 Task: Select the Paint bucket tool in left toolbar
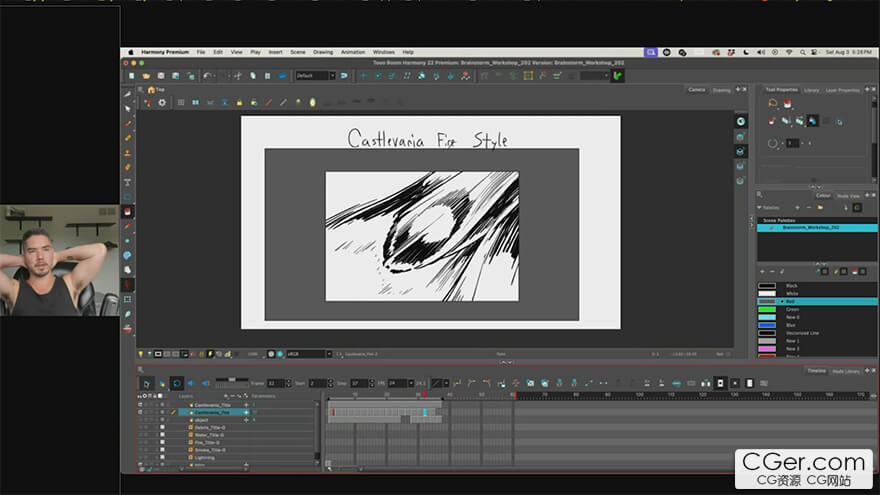(x=127, y=212)
